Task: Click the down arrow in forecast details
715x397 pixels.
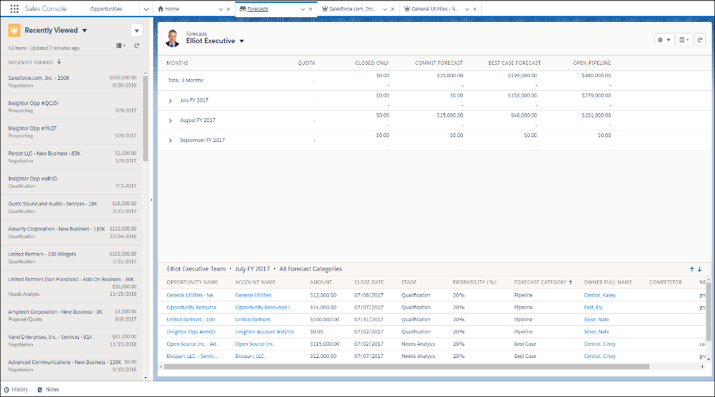Action: pyautogui.click(x=699, y=269)
